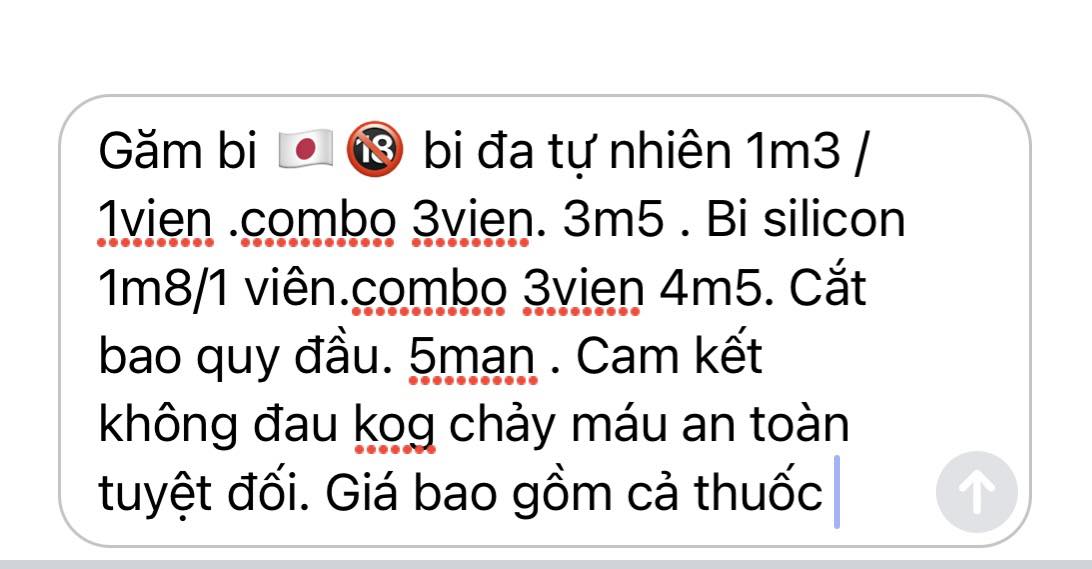Click the underlined word "5man"
Viewport: 1092px width, 569px height.
tap(473, 357)
